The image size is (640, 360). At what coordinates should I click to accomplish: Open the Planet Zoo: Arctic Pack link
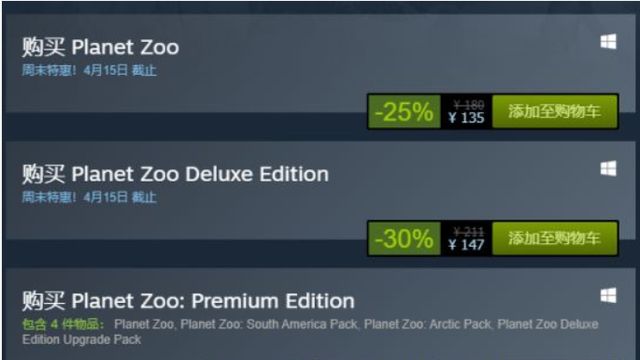coord(428,324)
